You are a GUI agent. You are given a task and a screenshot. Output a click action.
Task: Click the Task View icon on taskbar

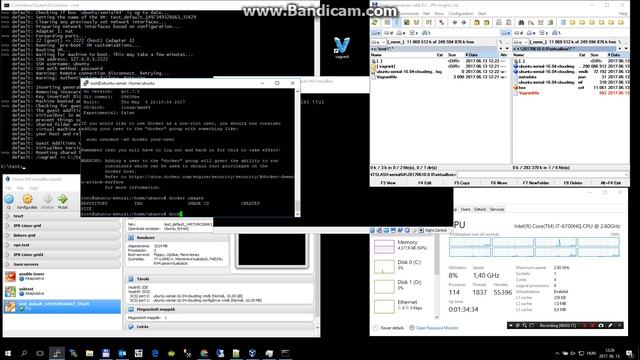point(40,353)
